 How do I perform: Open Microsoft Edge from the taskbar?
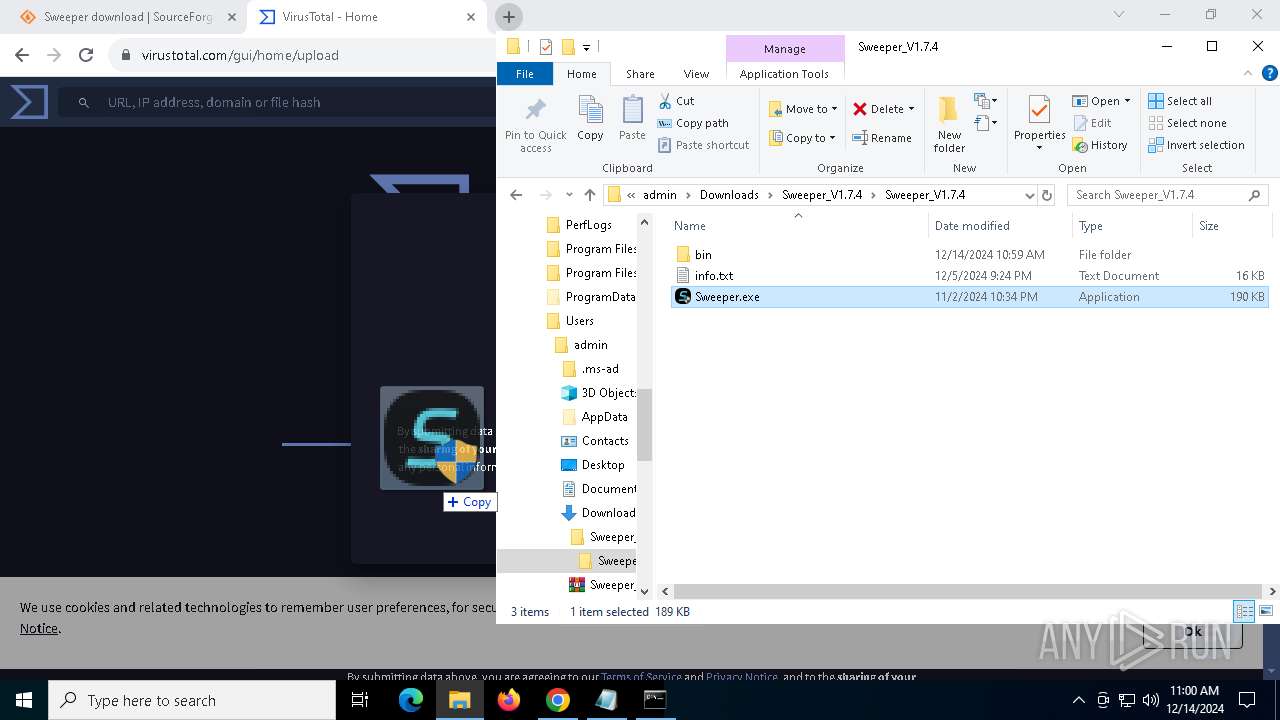(411, 700)
